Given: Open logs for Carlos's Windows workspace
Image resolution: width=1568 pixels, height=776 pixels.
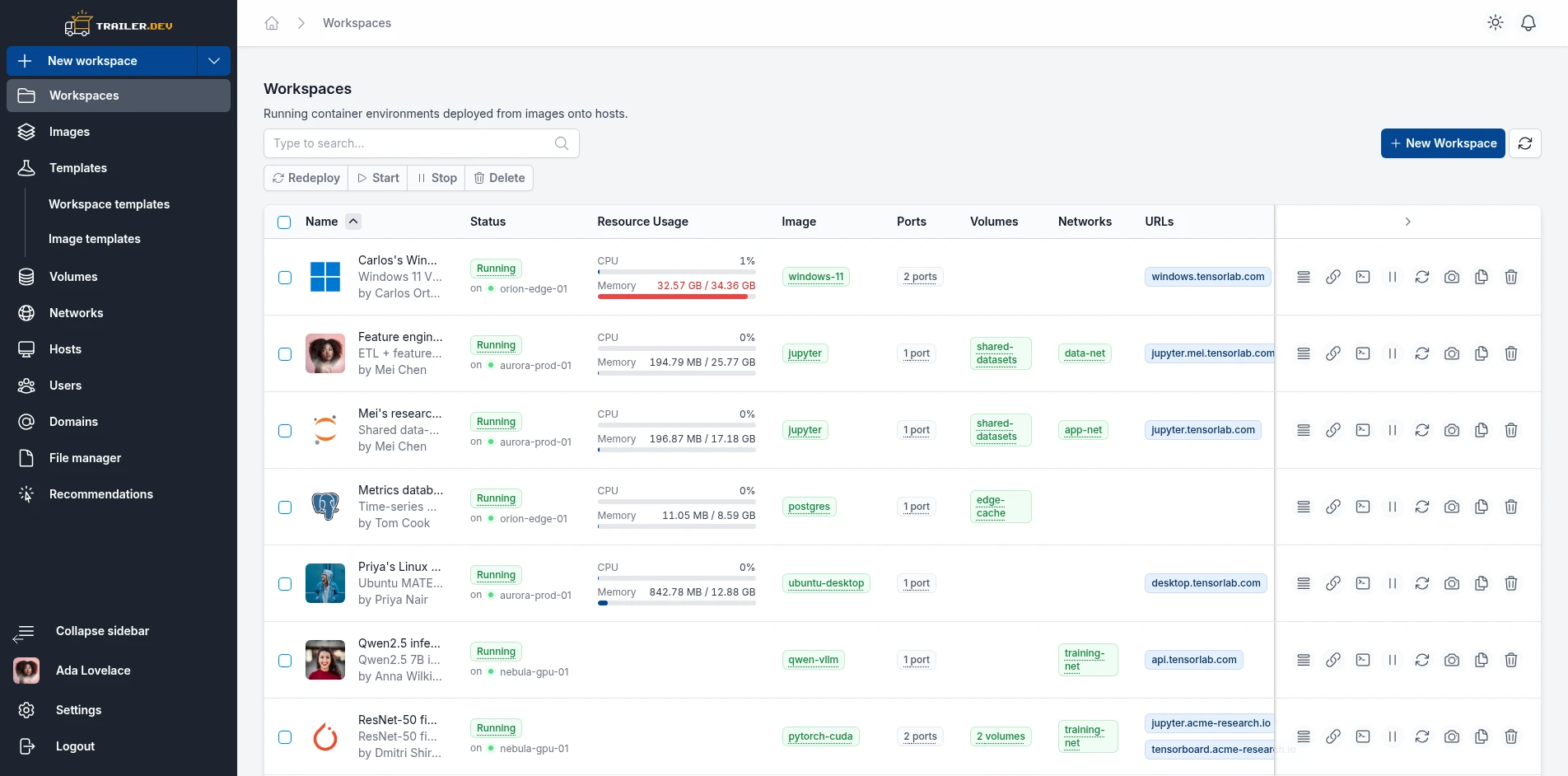Looking at the screenshot, I should coord(1304,277).
